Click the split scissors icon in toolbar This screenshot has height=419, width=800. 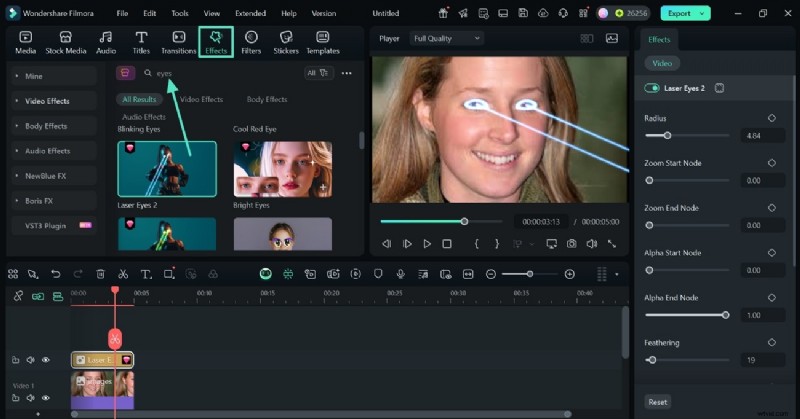(x=123, y=274)
